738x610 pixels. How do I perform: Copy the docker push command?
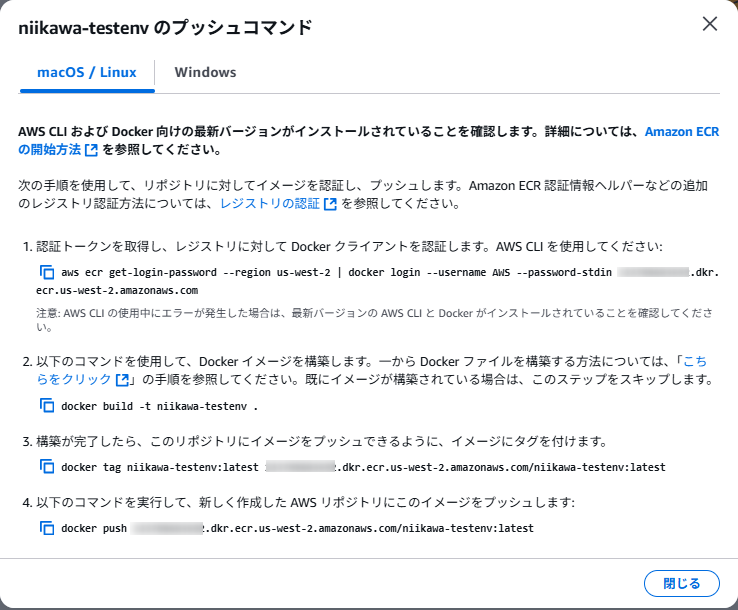tap(47, 528)
